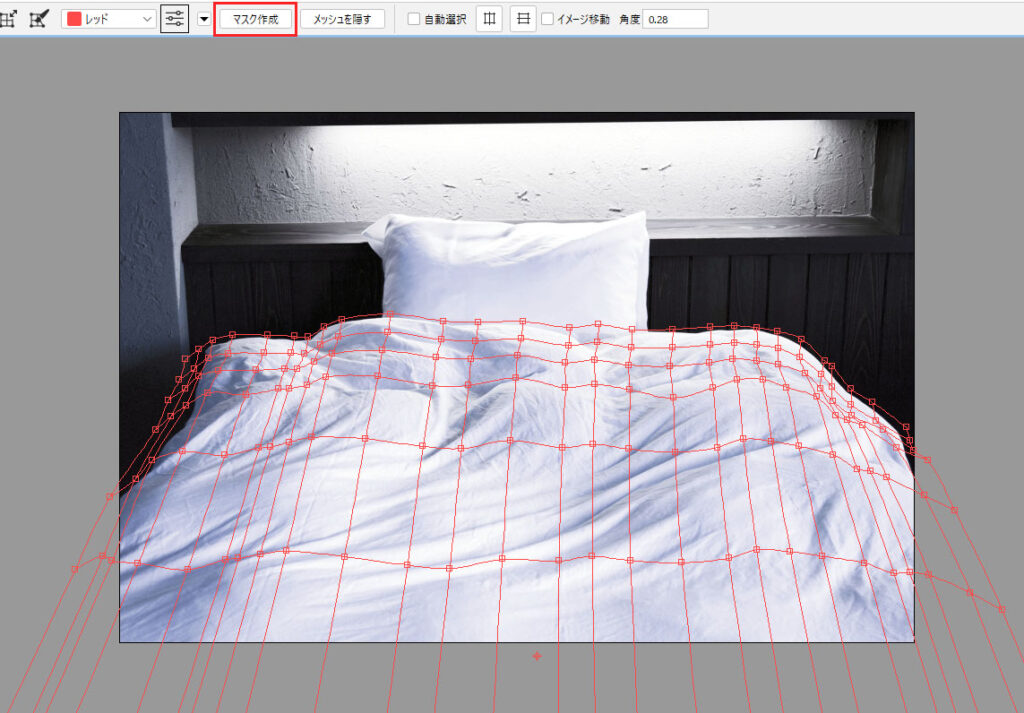The width and height of the screenshot is (1024, 713).
Task: Click the bed photo in the canvas
Action: [517, 377]
